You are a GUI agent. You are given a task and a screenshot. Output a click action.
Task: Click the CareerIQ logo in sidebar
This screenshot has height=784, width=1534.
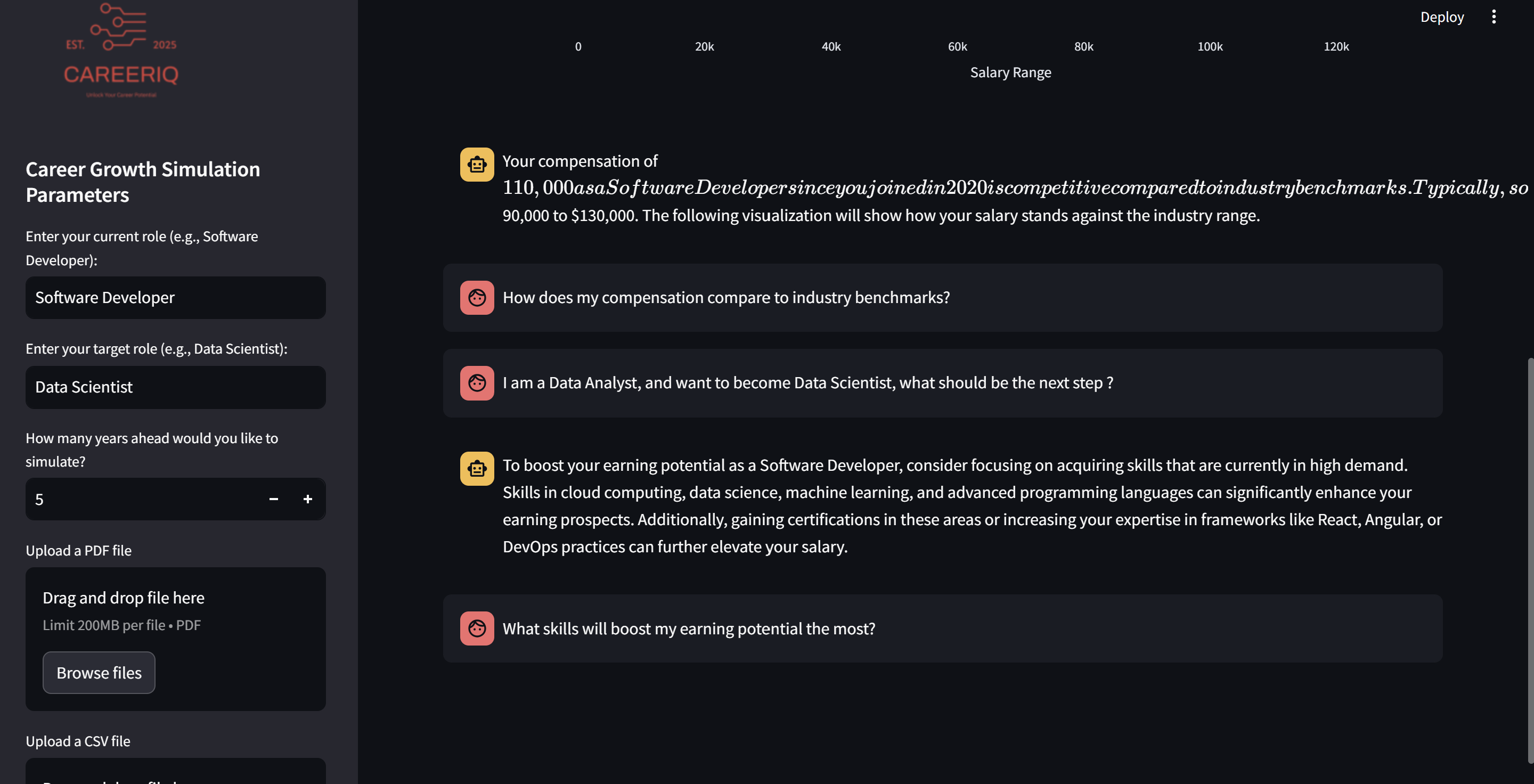coord(121,51)
